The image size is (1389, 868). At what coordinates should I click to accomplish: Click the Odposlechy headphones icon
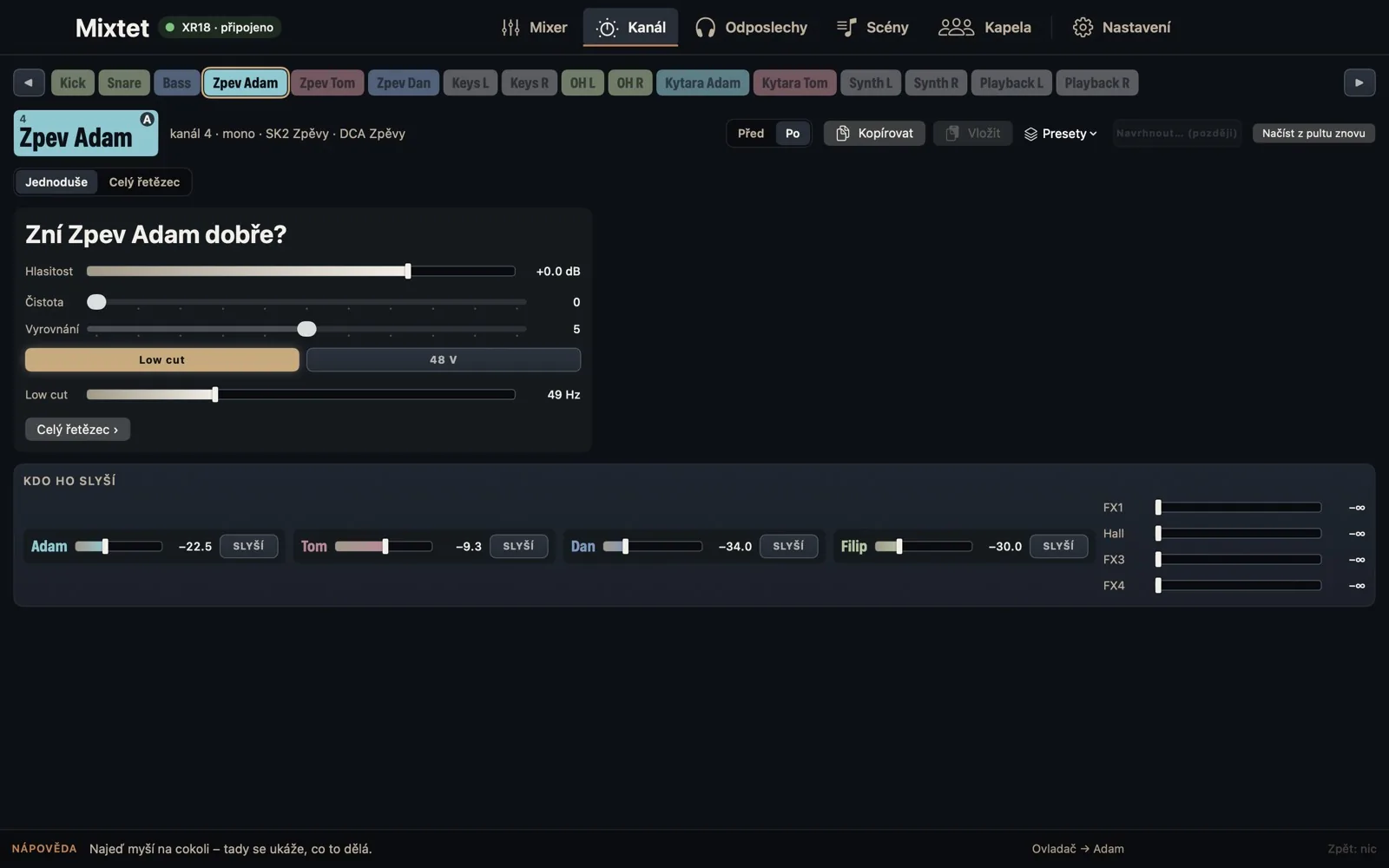705,28
